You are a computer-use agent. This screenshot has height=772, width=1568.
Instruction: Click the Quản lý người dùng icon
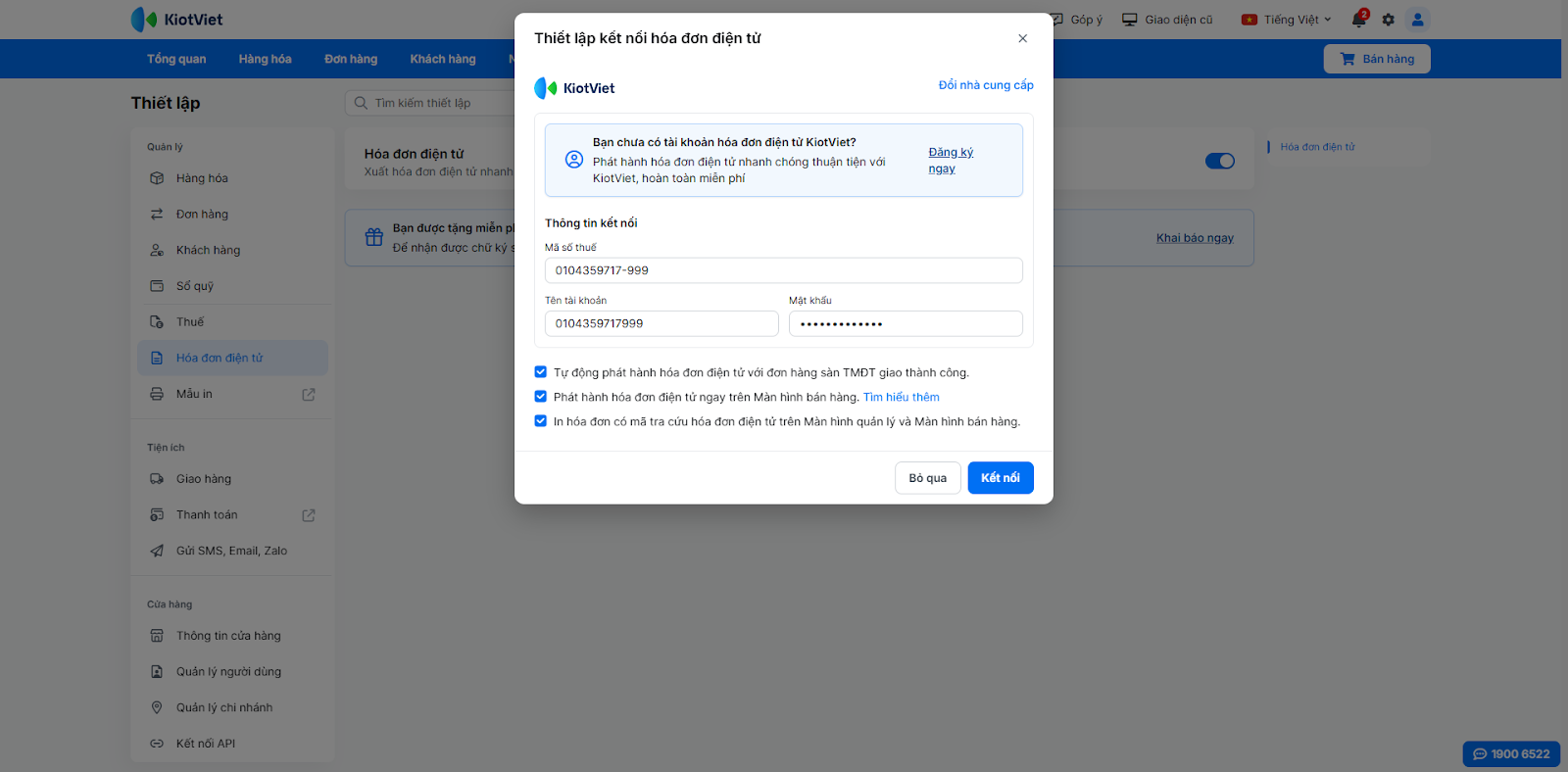pyautogui.click(x=157, y=671)
